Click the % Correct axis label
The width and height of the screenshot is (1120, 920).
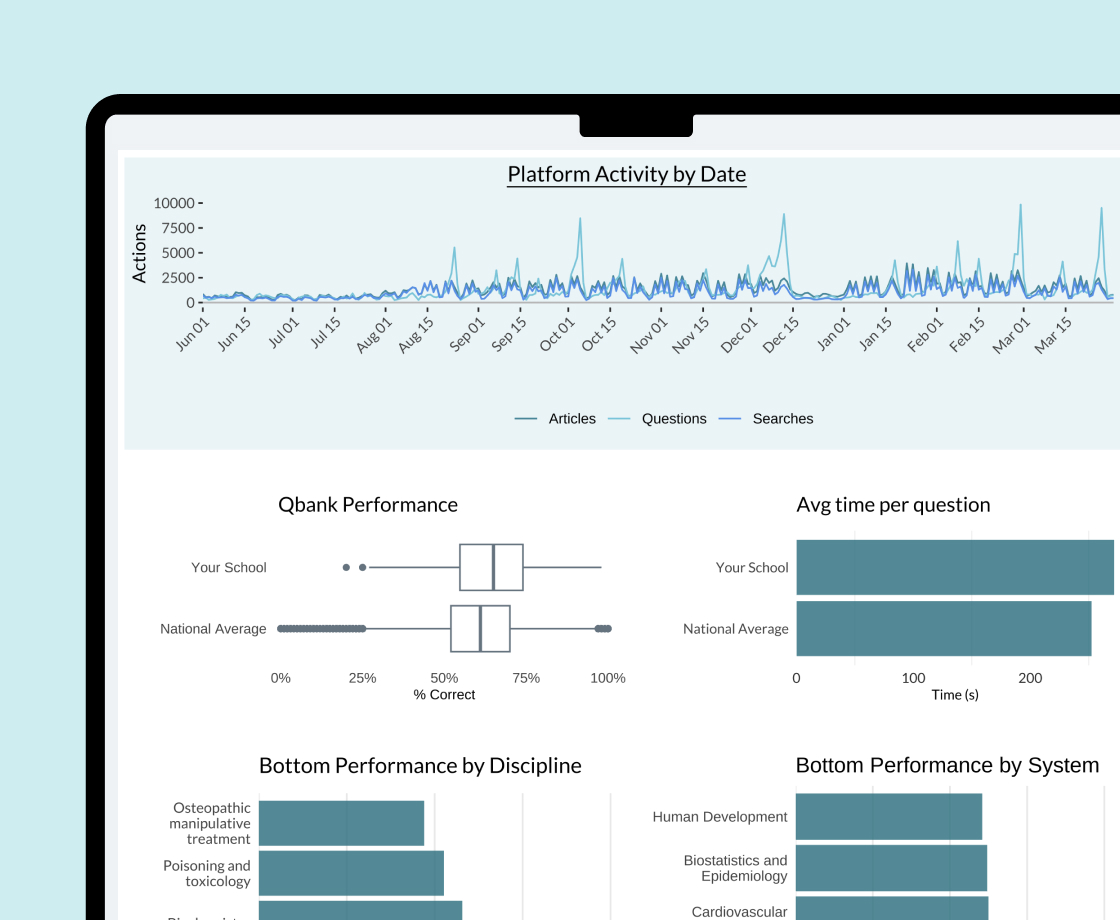coord(444,695)
